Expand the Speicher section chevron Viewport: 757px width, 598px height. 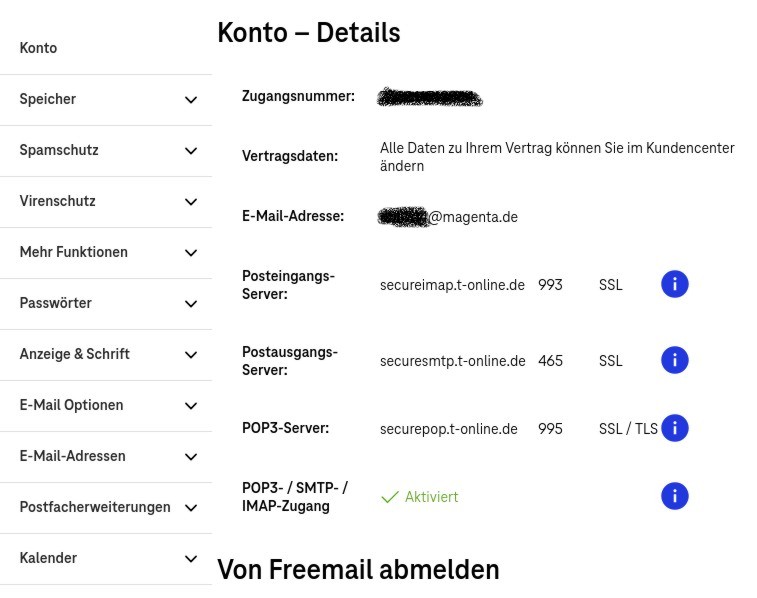pyautogui.click(x=191, y=100)
